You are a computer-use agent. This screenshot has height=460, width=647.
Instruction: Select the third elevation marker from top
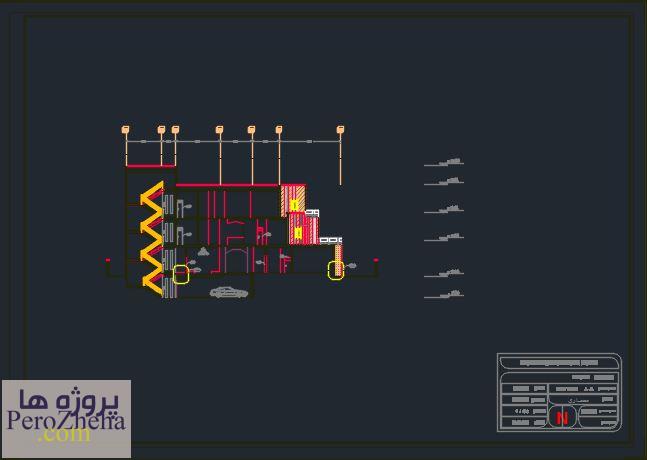coord(444,210)
